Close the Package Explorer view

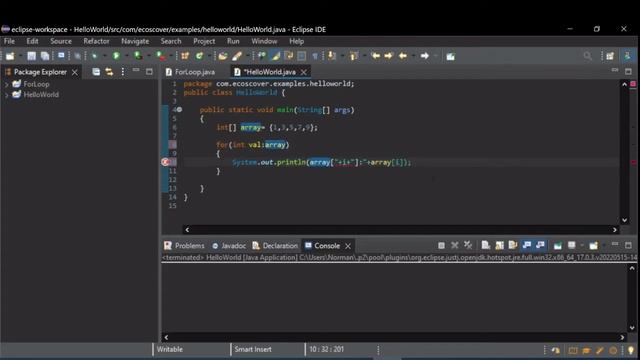pos(75,72)
